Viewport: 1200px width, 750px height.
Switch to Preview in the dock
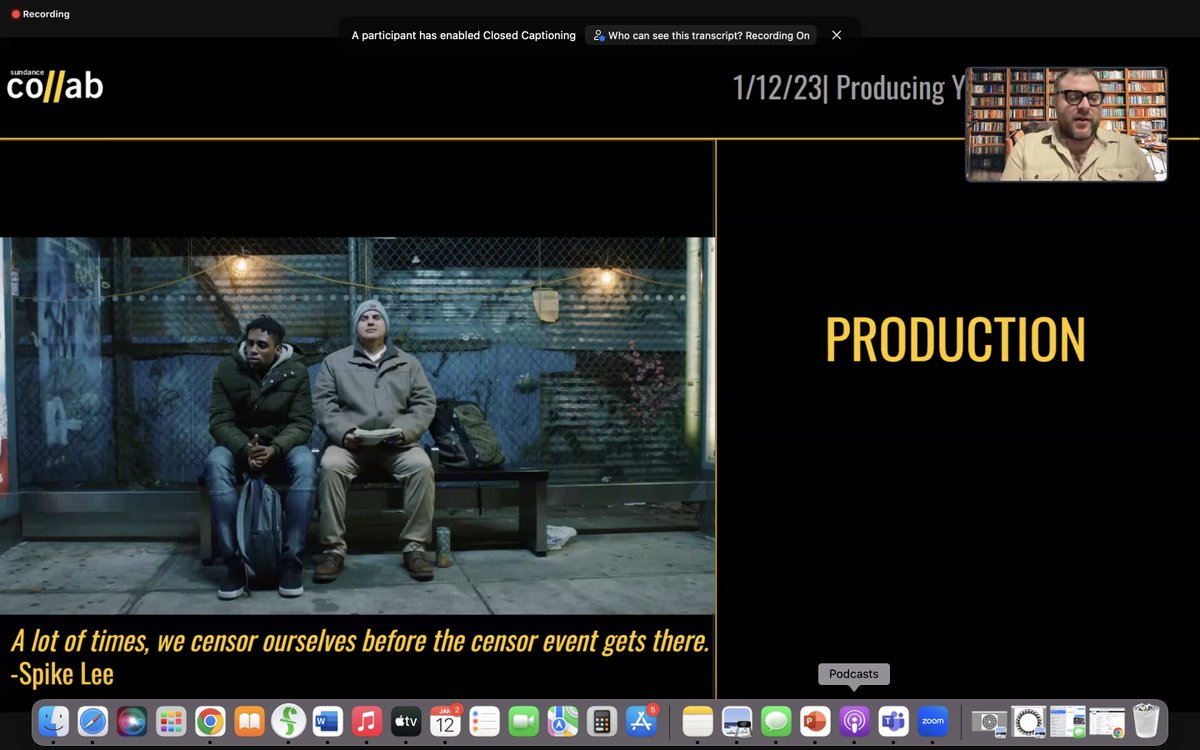[737, 721]
